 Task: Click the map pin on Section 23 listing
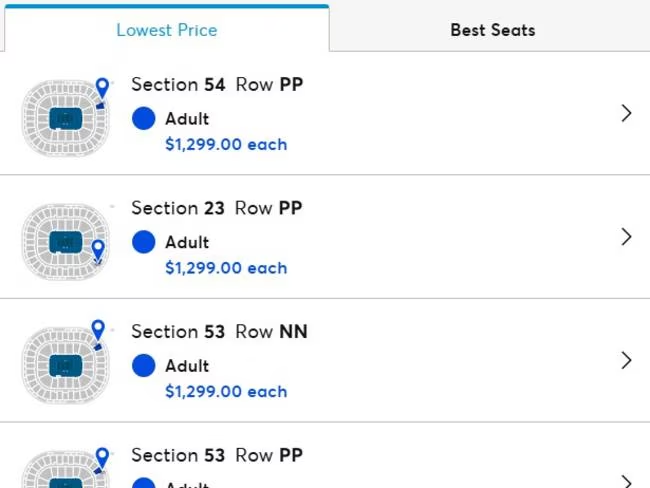click(98, 248)
